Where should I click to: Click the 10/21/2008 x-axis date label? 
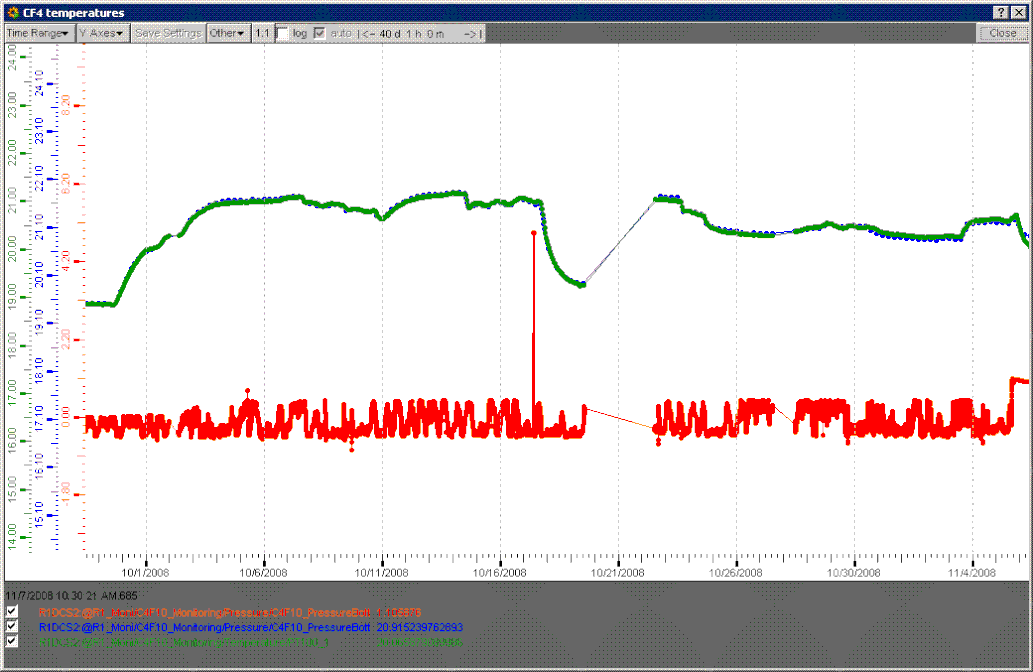618,573
